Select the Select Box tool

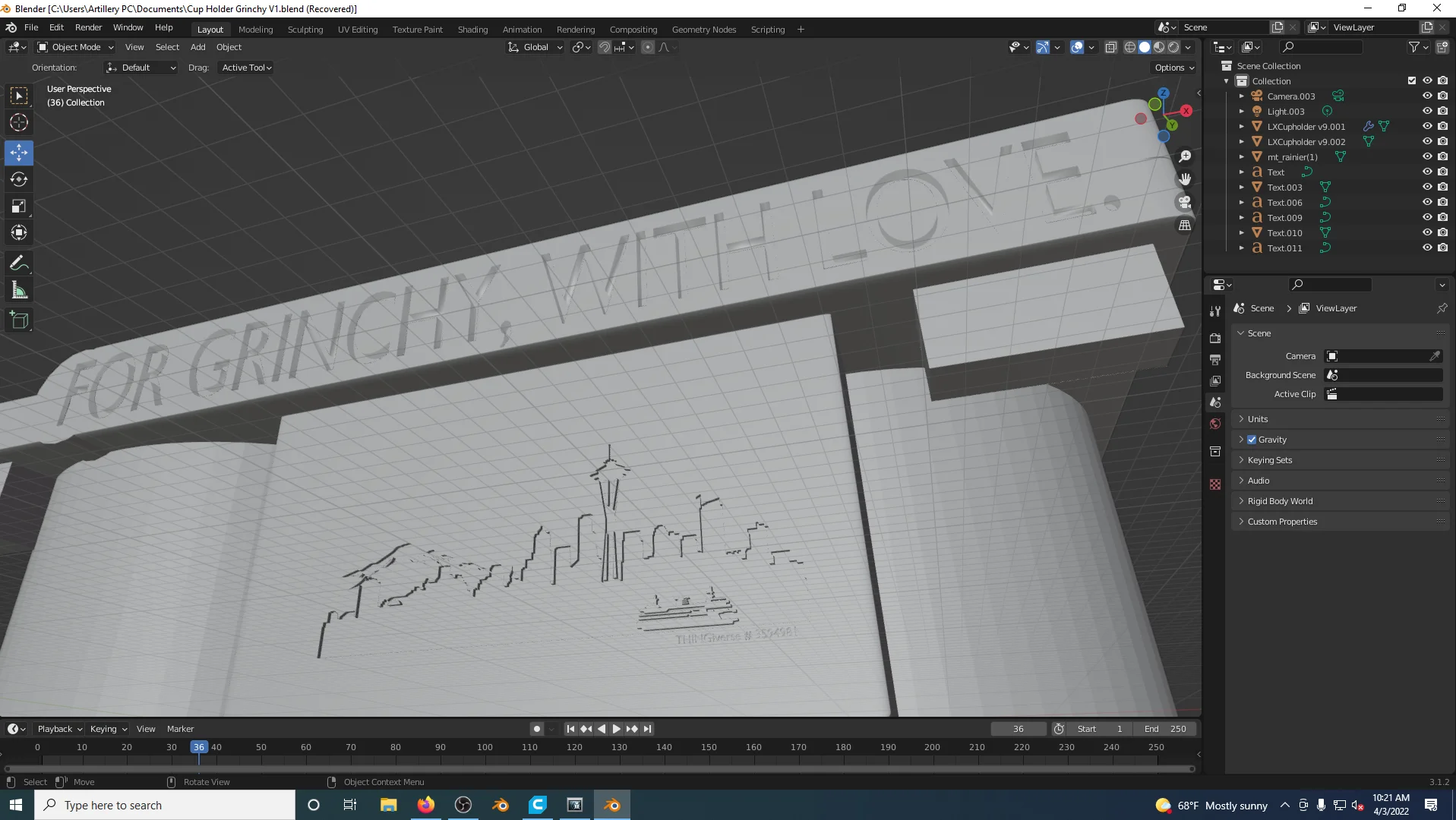[19, 96]
